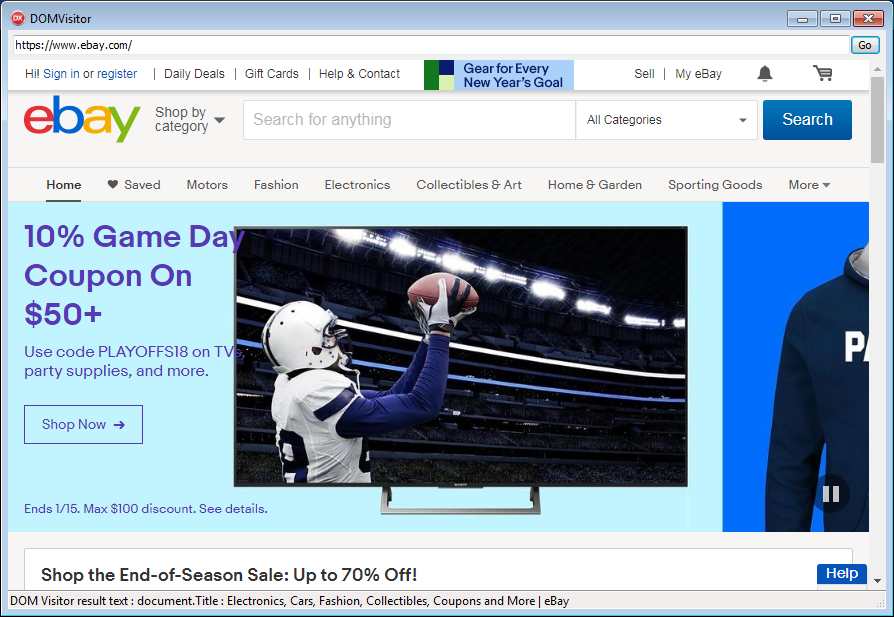This screenshot has width=894, height=617.
Task: Click the vertical scrollbar thumb
Action: [x=877, y=120]
